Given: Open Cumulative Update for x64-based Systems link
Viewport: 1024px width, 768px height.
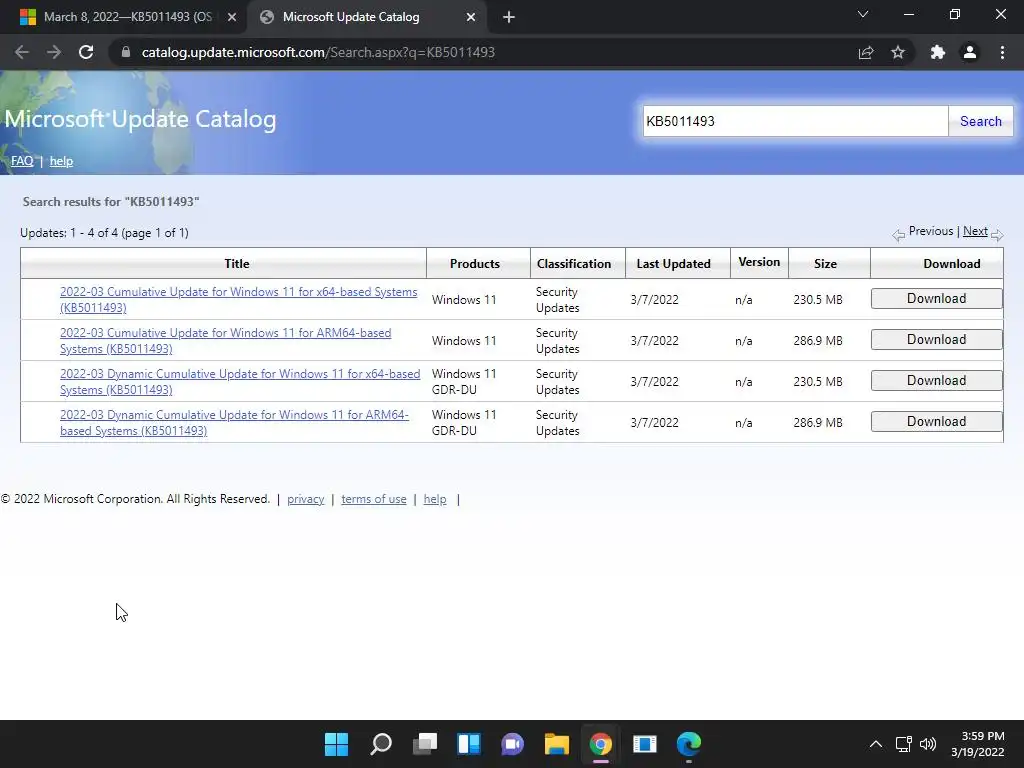Looking at the screenshot, I should pyautogui.click(x=238, y=300).
